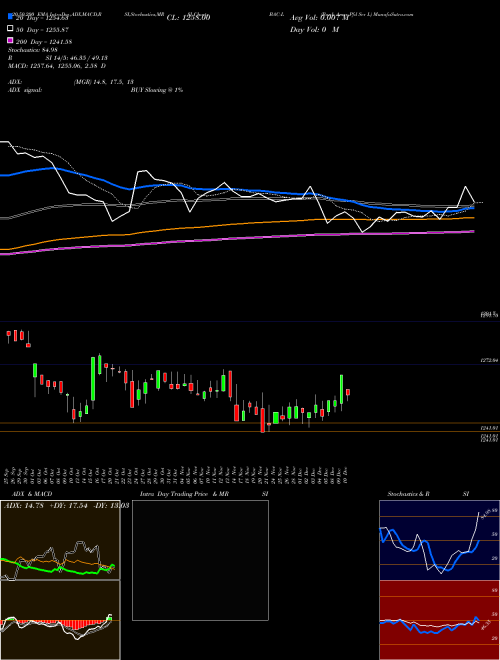Click the magenta 200 Day legend swatch
Viewport: 500px width, 660px height.
[x=10, y=40]
